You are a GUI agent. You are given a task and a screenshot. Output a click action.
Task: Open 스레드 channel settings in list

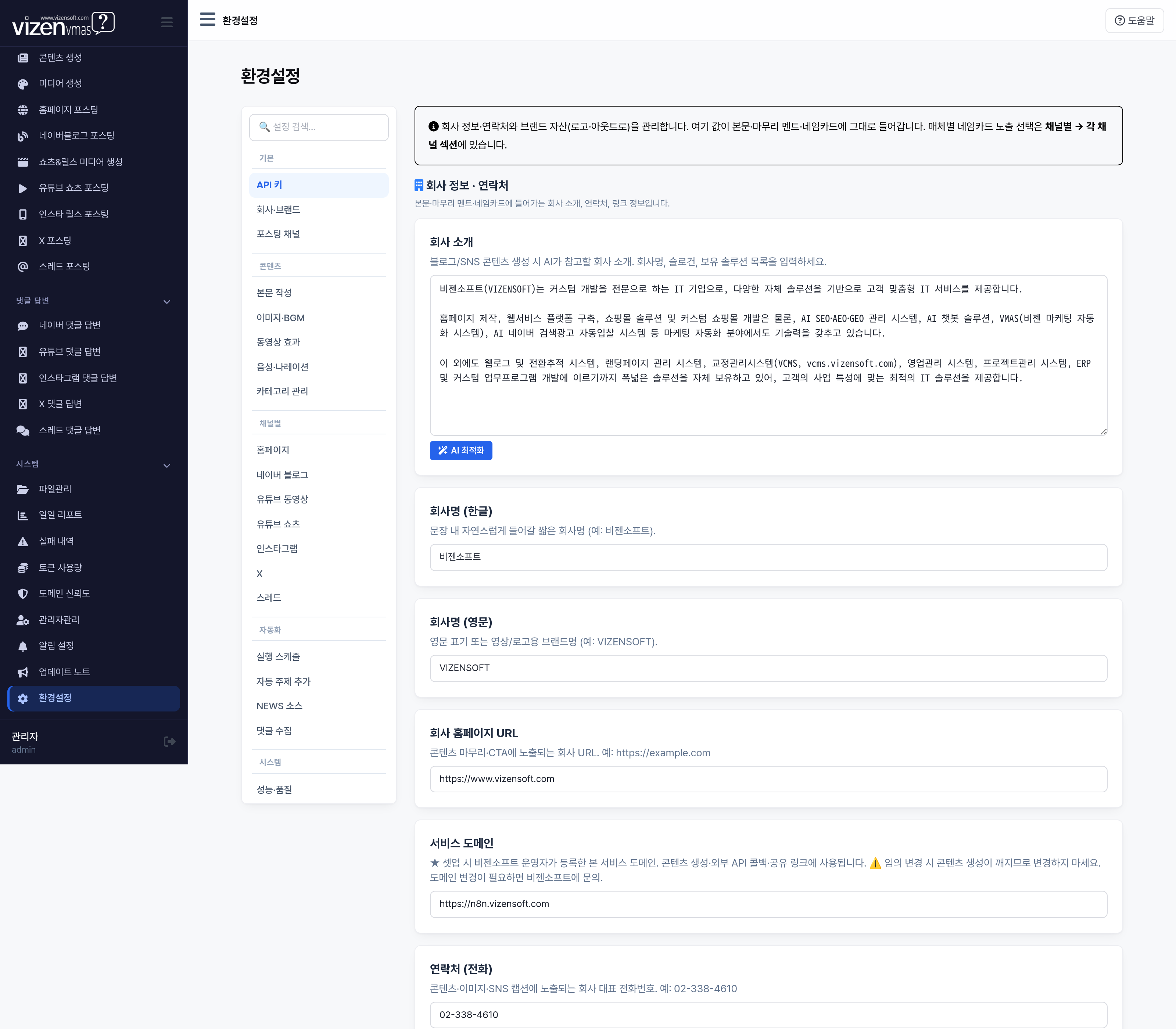(319, 598)
